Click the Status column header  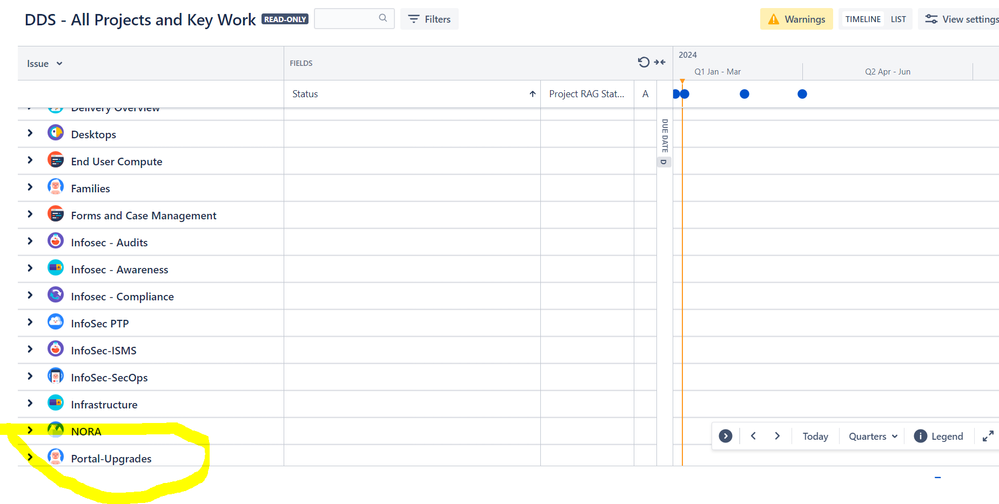[412, 94]
